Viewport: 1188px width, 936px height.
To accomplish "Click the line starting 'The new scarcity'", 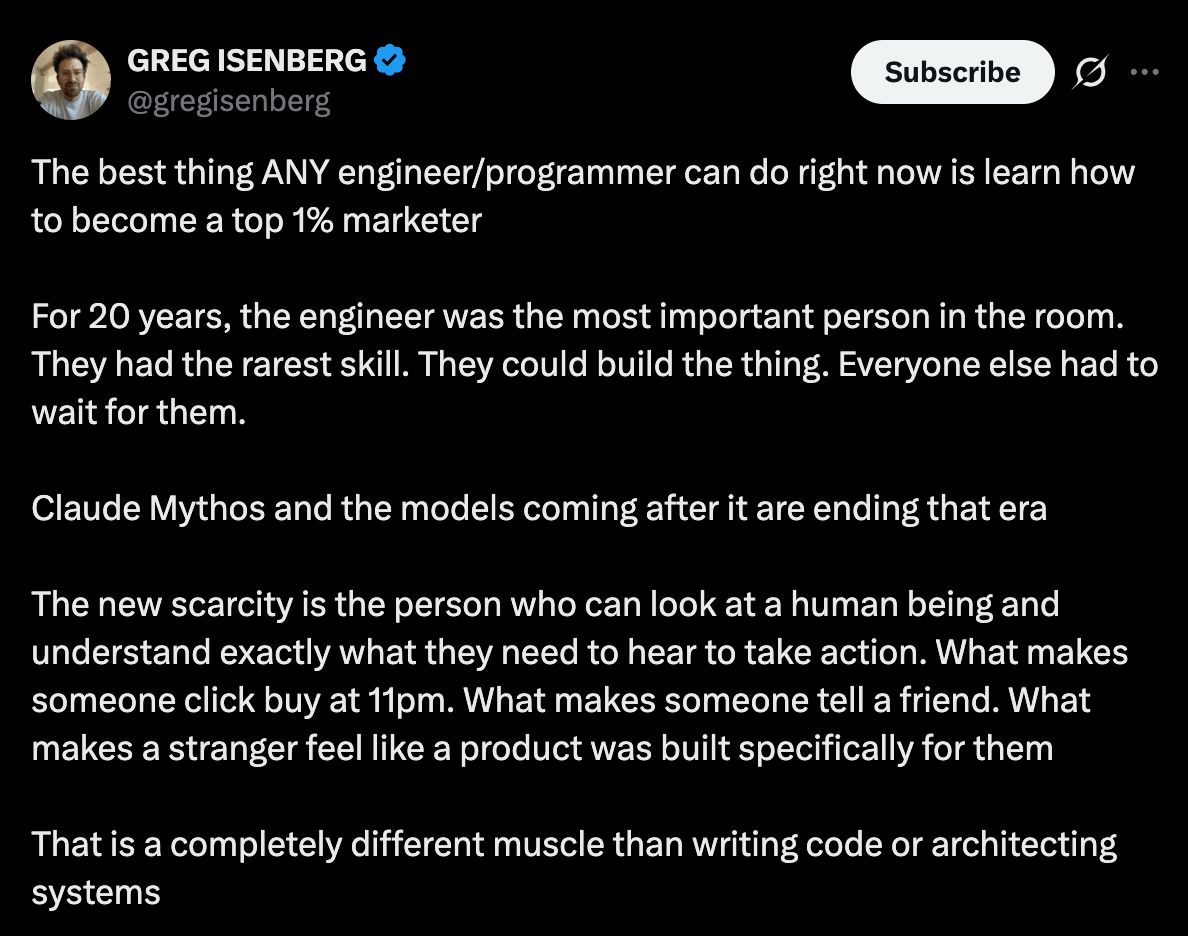I will click(x=546, y=605).
